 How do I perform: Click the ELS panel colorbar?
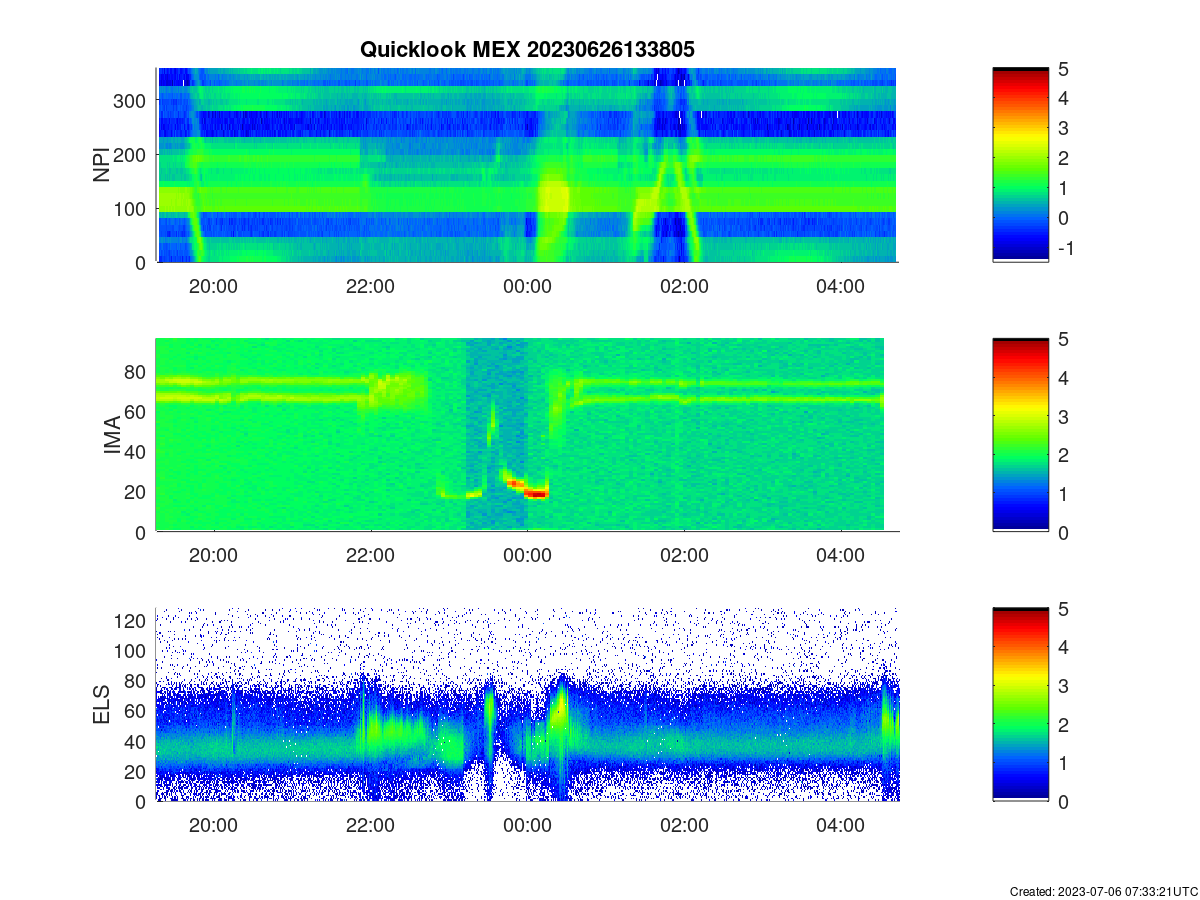click(x=1020, y=705)
